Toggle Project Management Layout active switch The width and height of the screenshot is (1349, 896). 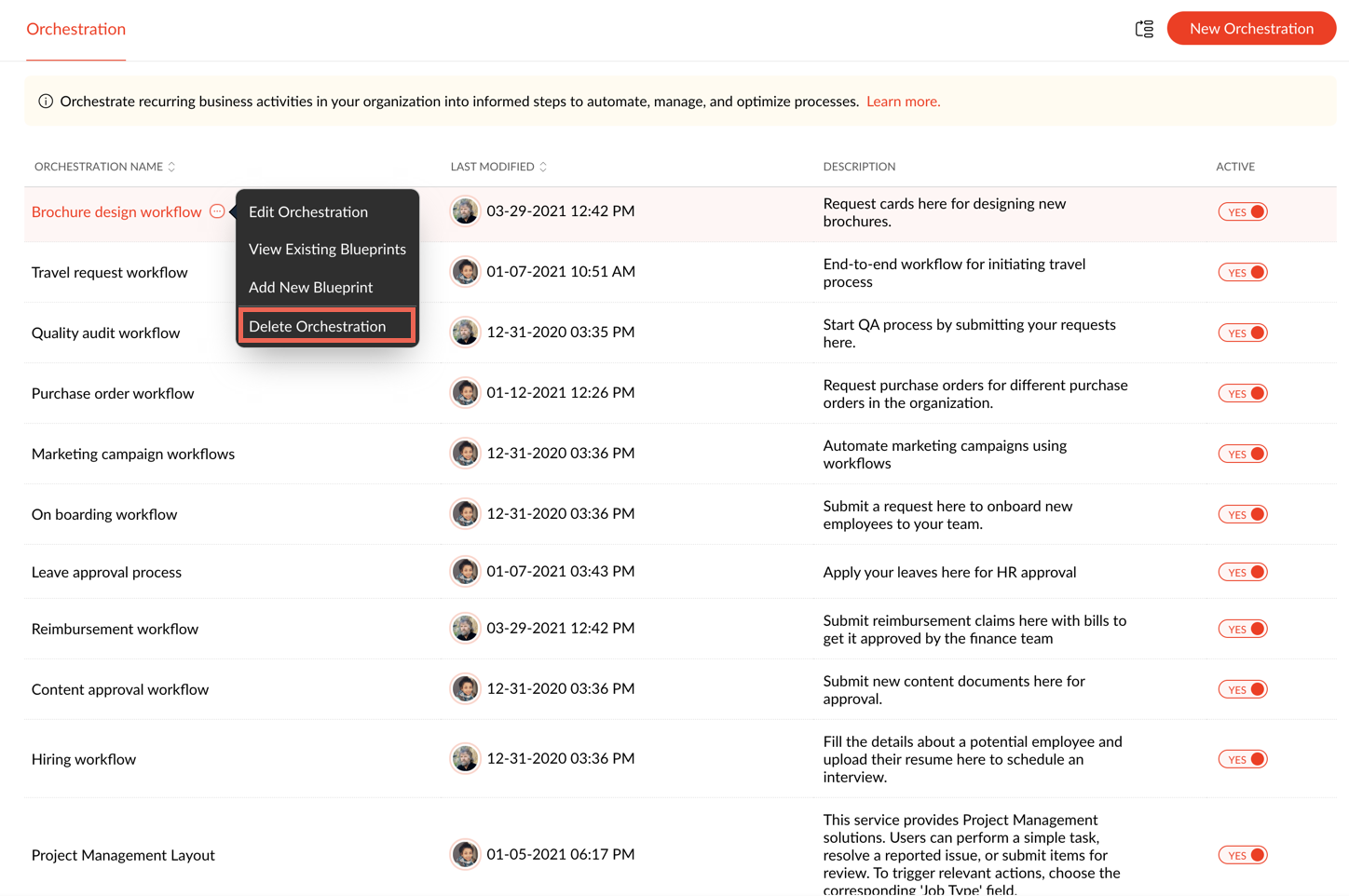click(x=1243, y=856)
